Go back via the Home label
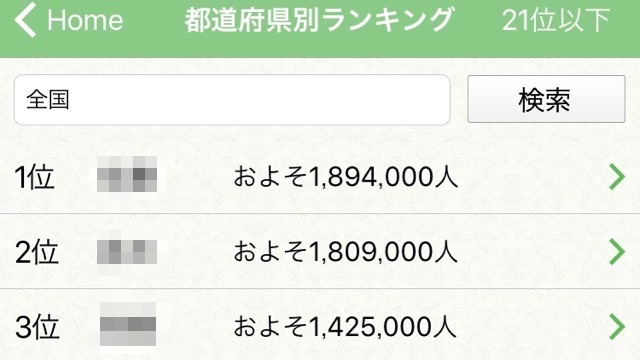 85,20
